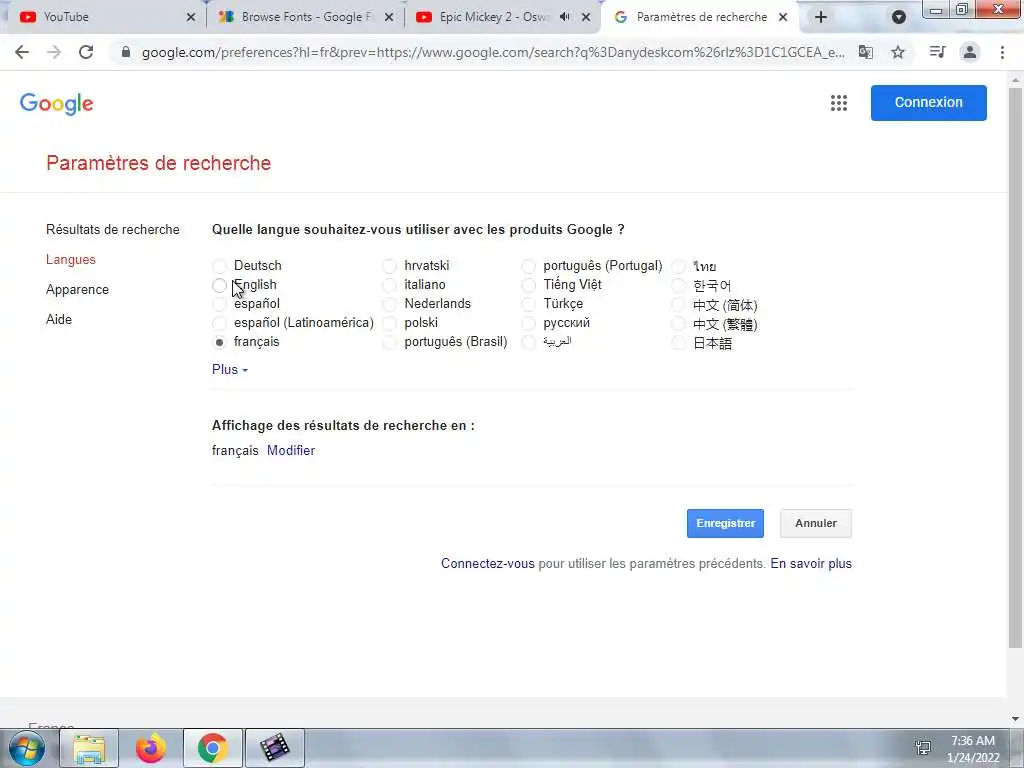The image size is (1024, 768).
Task: Select the hrvatski radio button
Action: click(389, 266)
